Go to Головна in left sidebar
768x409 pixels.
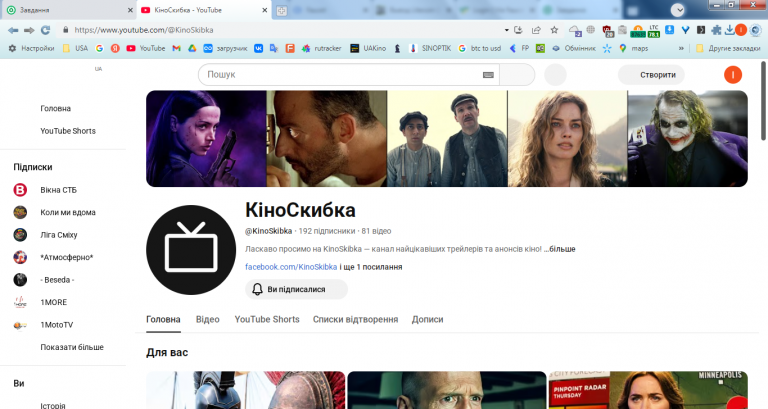click(55, 109)
